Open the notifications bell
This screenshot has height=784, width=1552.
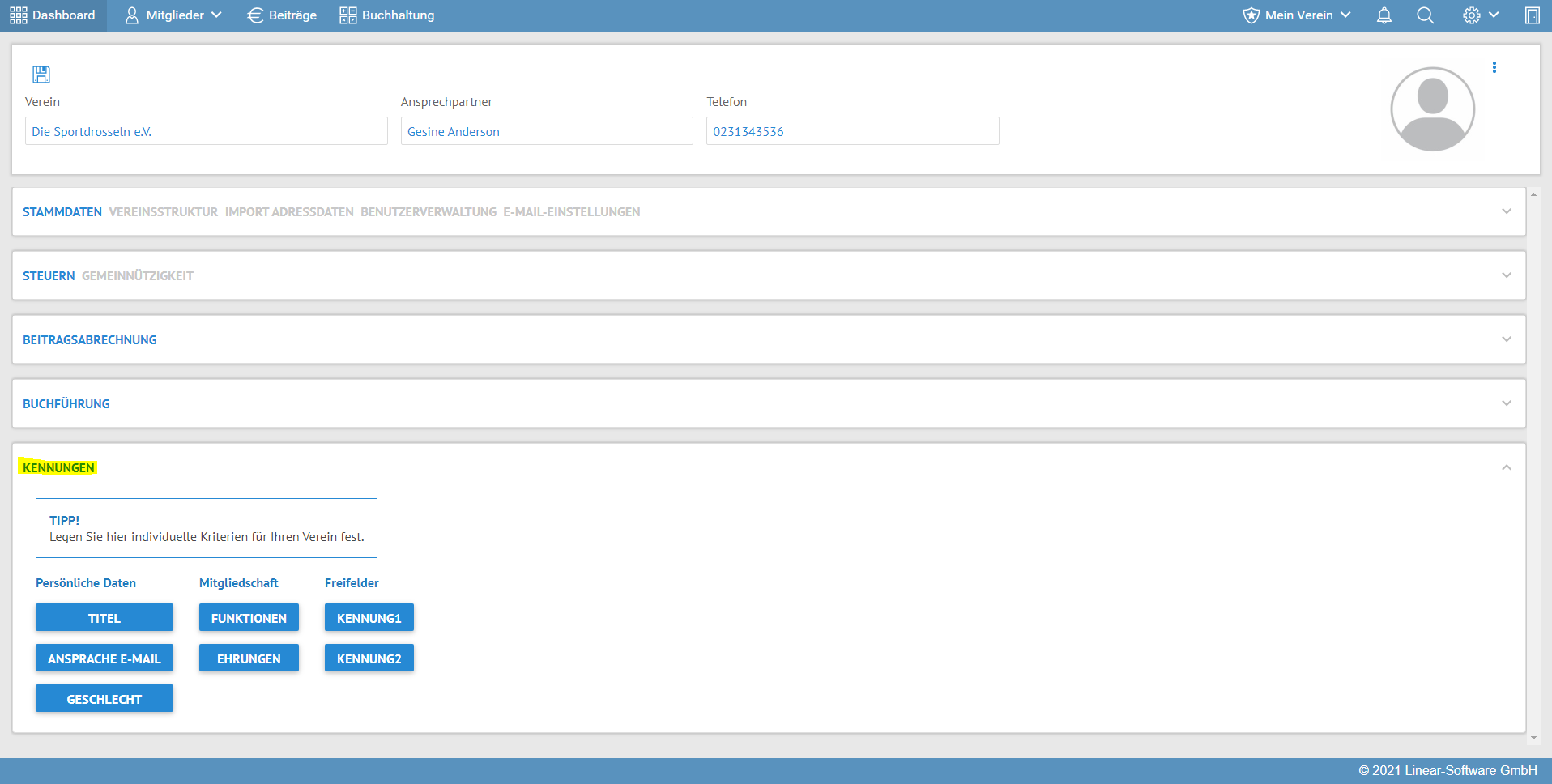(1384, 15)
